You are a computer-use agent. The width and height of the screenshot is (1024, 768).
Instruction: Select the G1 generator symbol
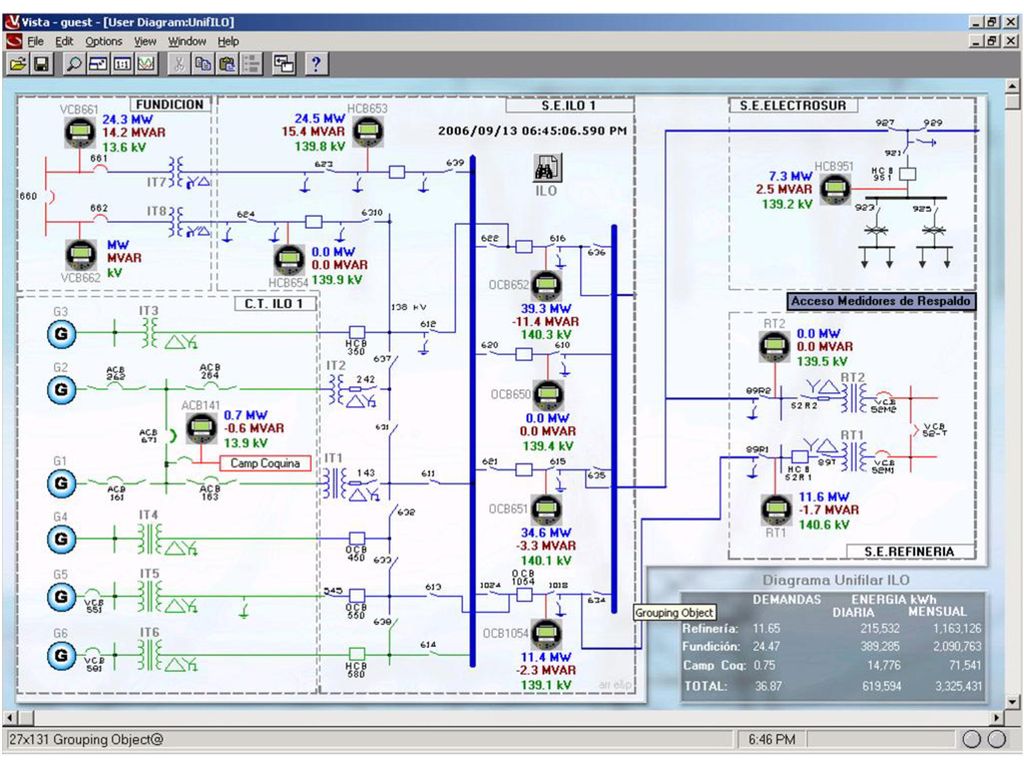[61, 483]
